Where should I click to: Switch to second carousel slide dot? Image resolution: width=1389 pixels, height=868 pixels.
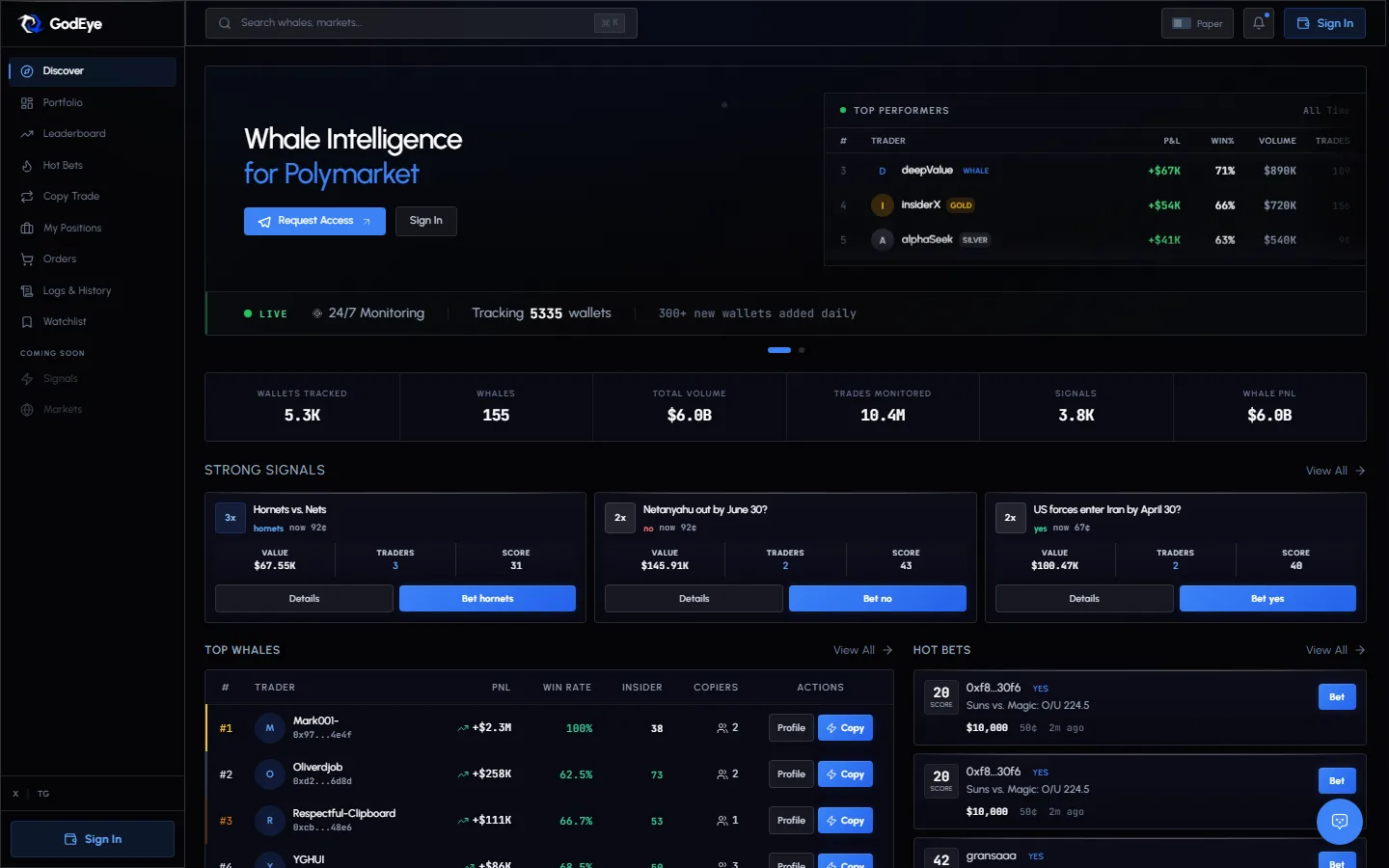pos(802,350)
